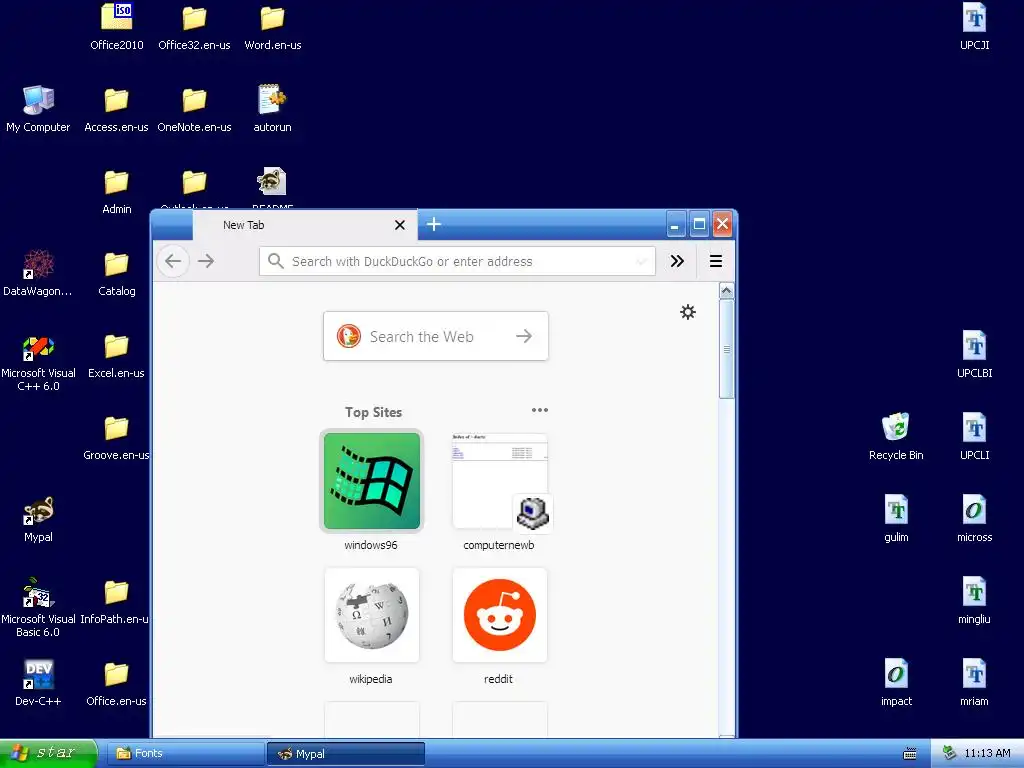Select the Word.en-us folder icon
1024x768 pixels.
272,18
